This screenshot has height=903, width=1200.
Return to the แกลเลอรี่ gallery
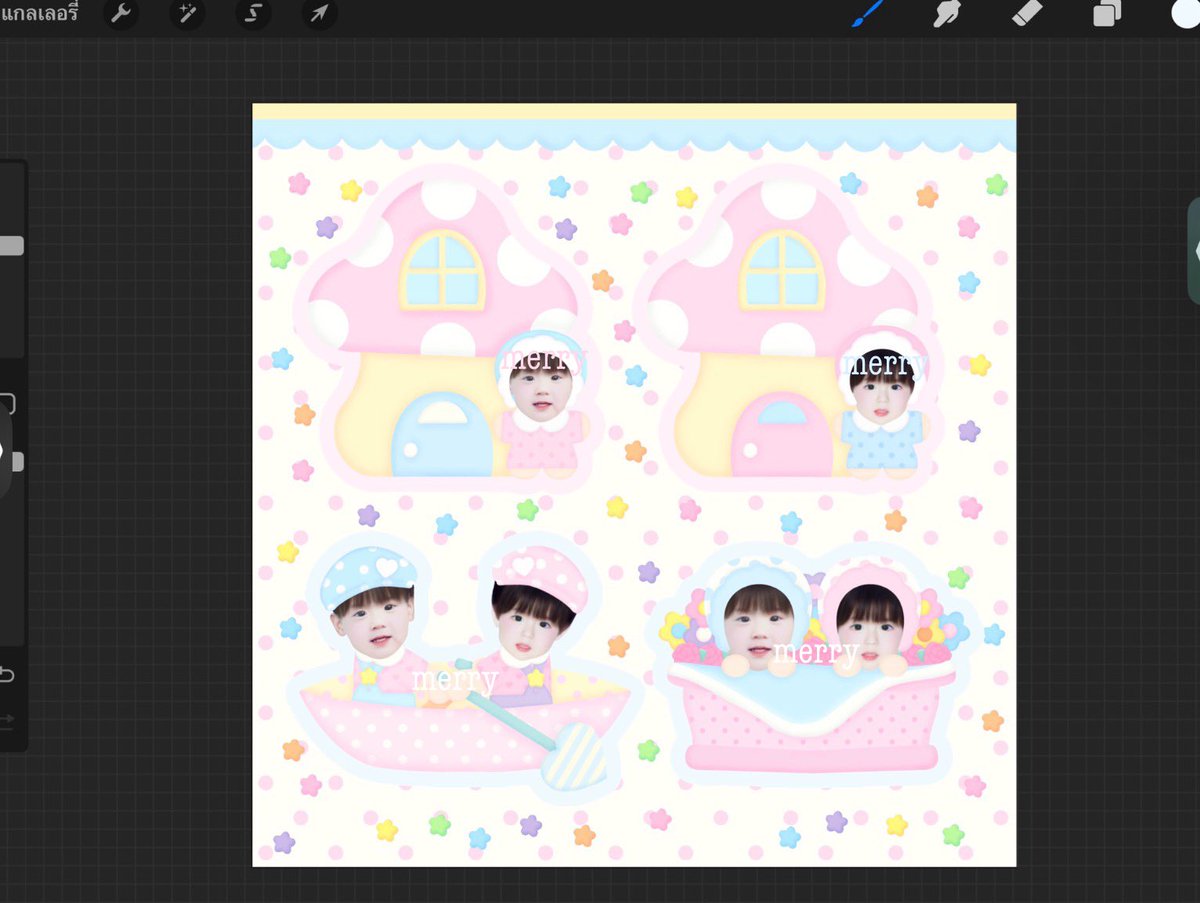pos(39,14)
